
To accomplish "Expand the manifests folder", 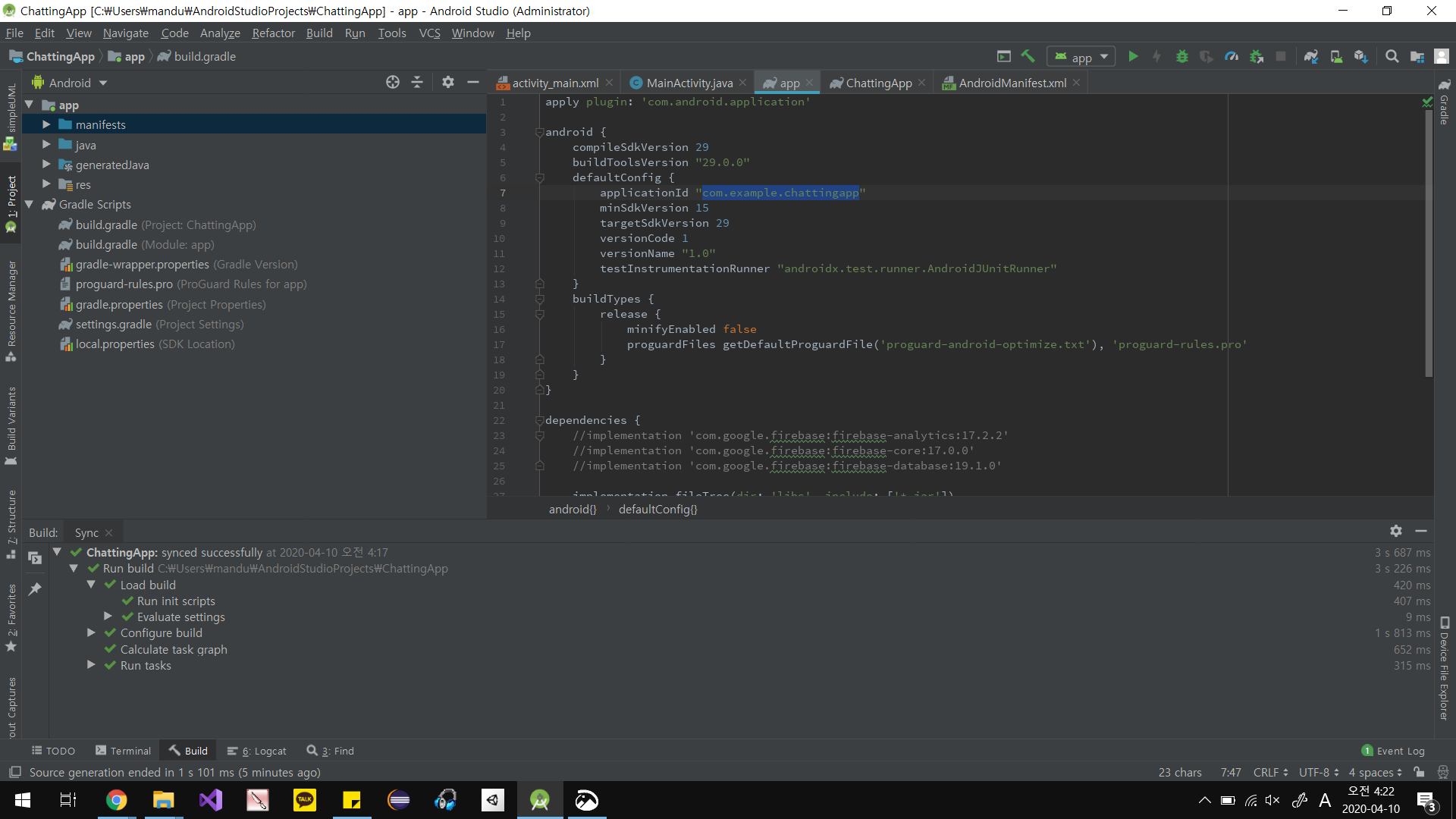I will tap(46, 124).
